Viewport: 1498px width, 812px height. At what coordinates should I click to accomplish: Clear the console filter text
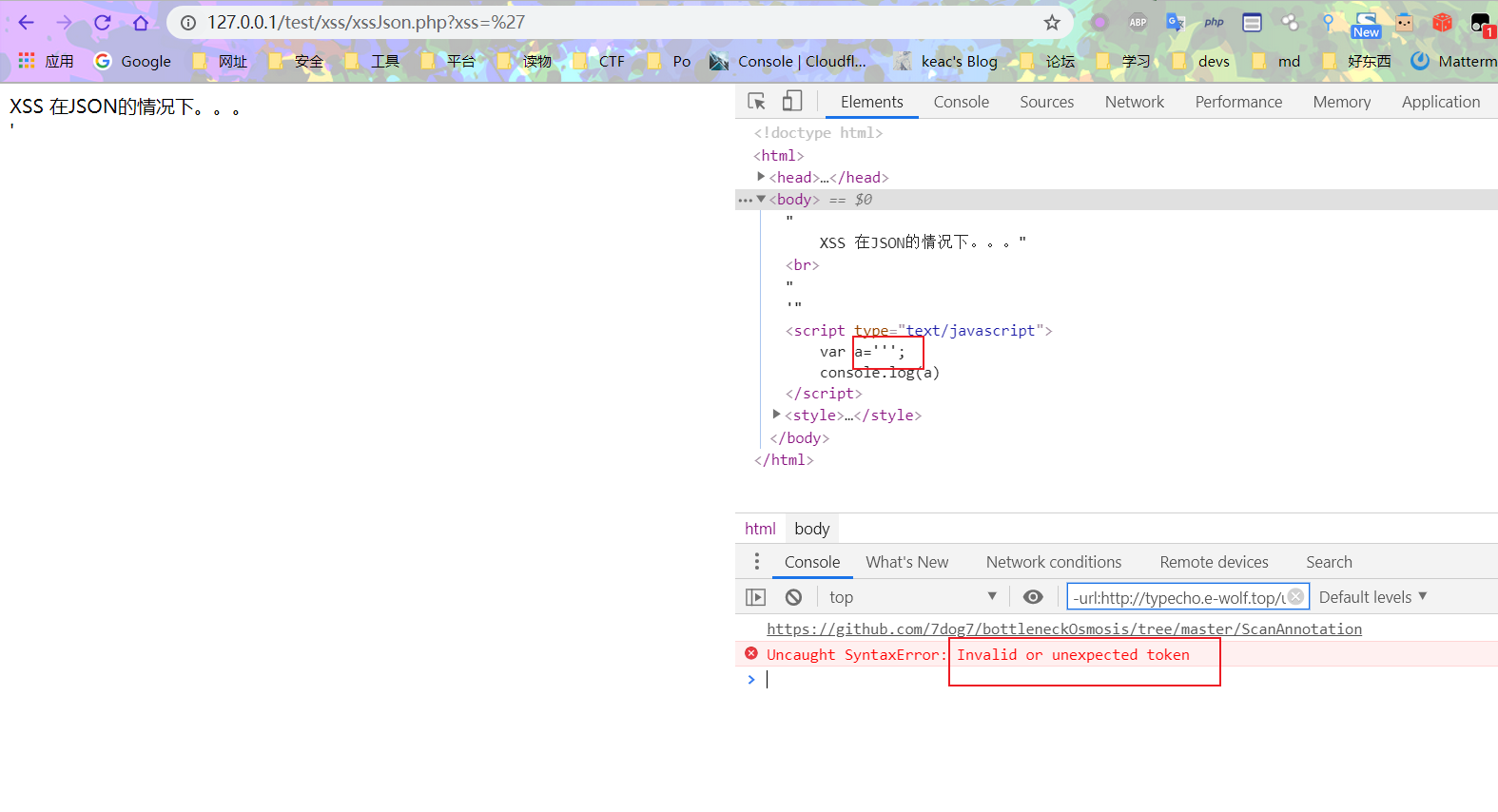1296,596
